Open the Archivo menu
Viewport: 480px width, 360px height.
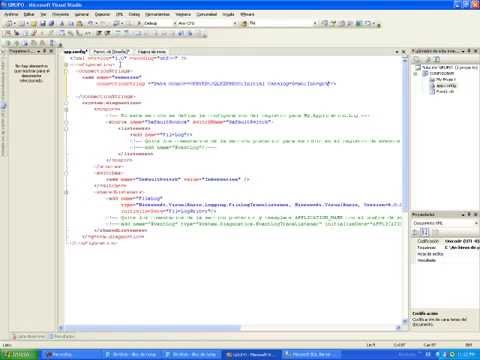11,14
